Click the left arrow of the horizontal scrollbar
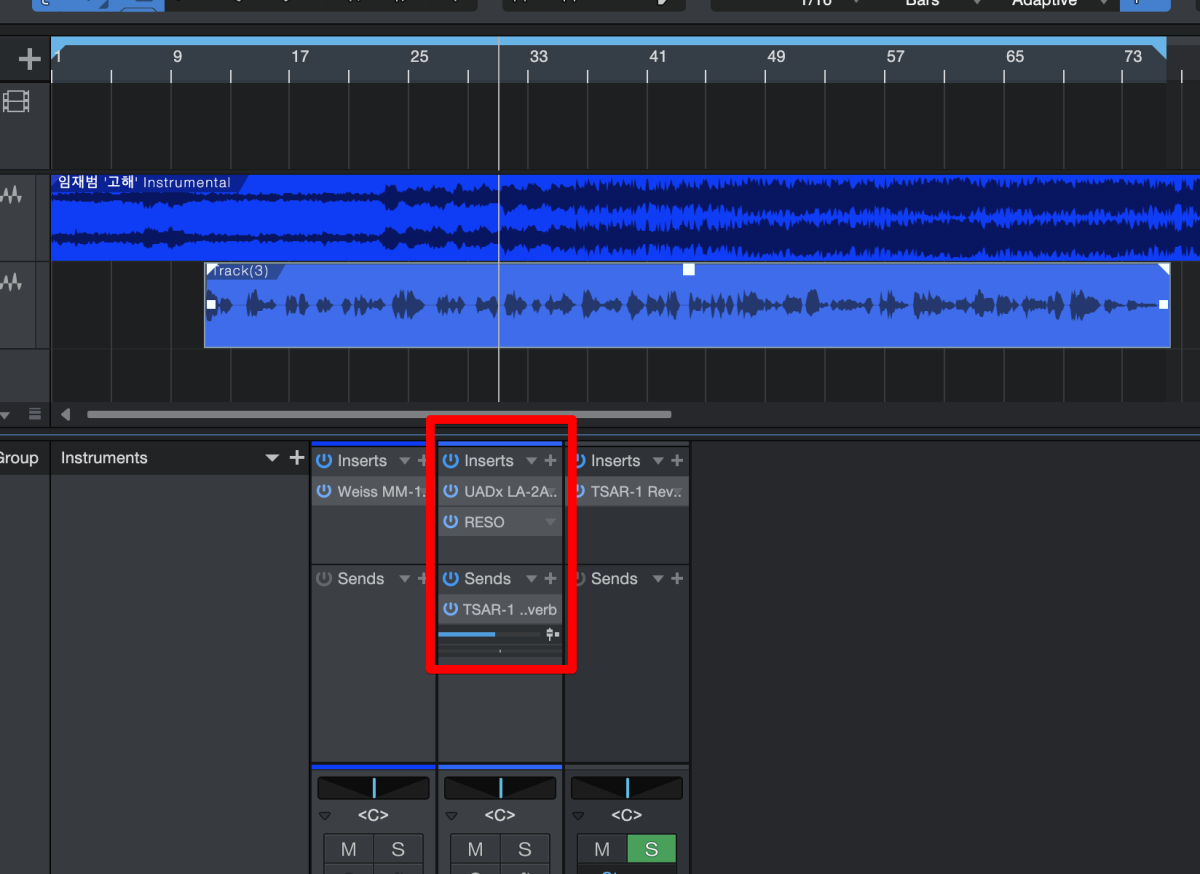This screenshot has height=874, width=1200. point(66,414)
